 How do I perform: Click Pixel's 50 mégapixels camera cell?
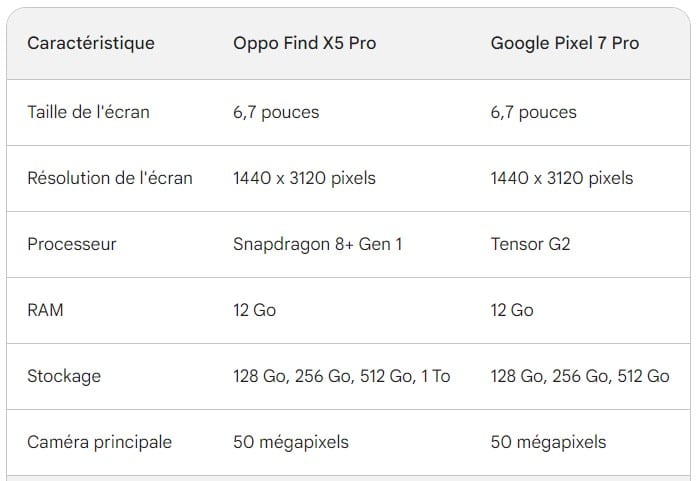[x=548, y=442]
